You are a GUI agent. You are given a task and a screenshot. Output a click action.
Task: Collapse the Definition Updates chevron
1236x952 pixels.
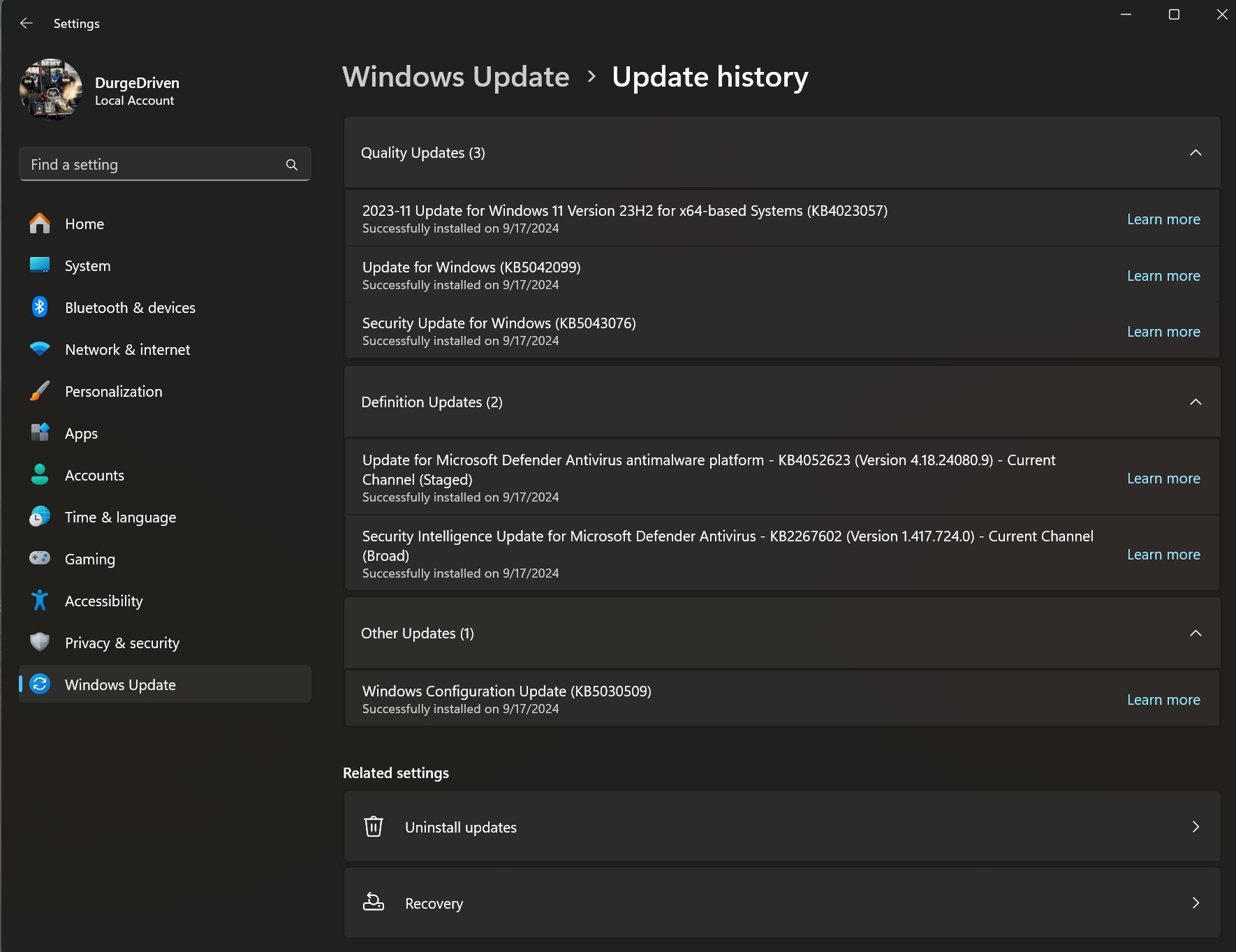(x=1195, y=402)
